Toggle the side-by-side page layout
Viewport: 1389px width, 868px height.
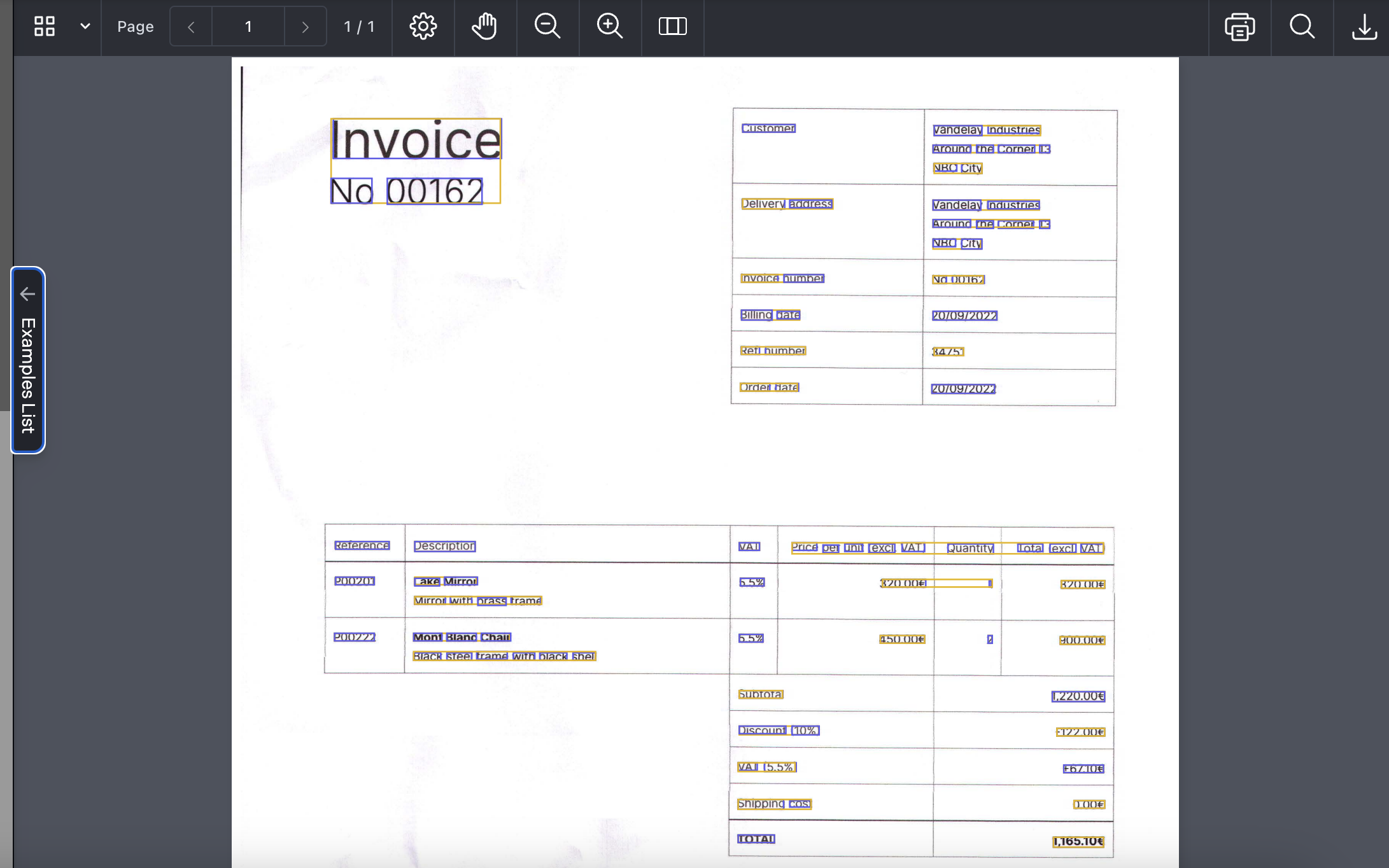point(672,27)
